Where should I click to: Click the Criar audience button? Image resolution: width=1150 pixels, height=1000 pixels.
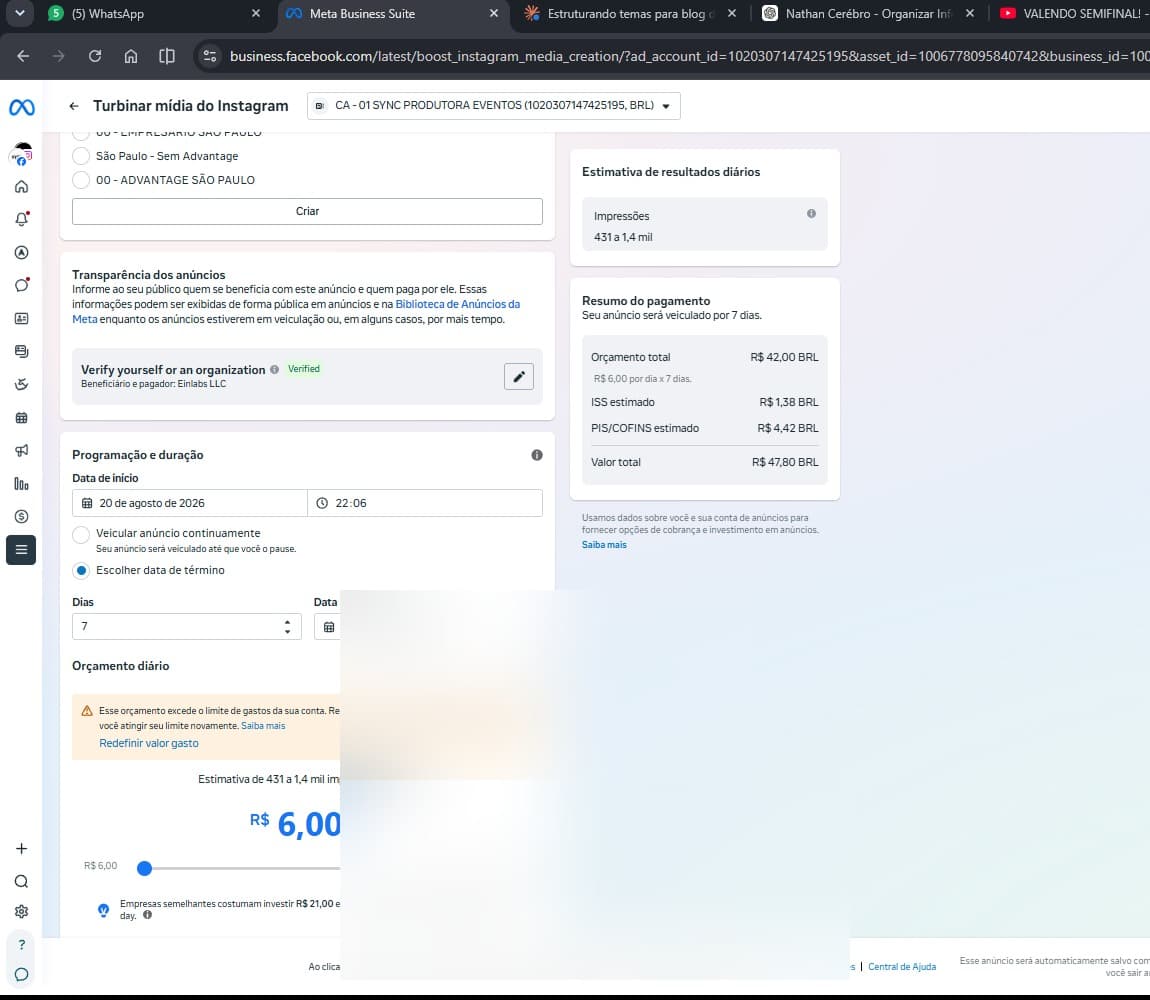[x=307, y=211]
